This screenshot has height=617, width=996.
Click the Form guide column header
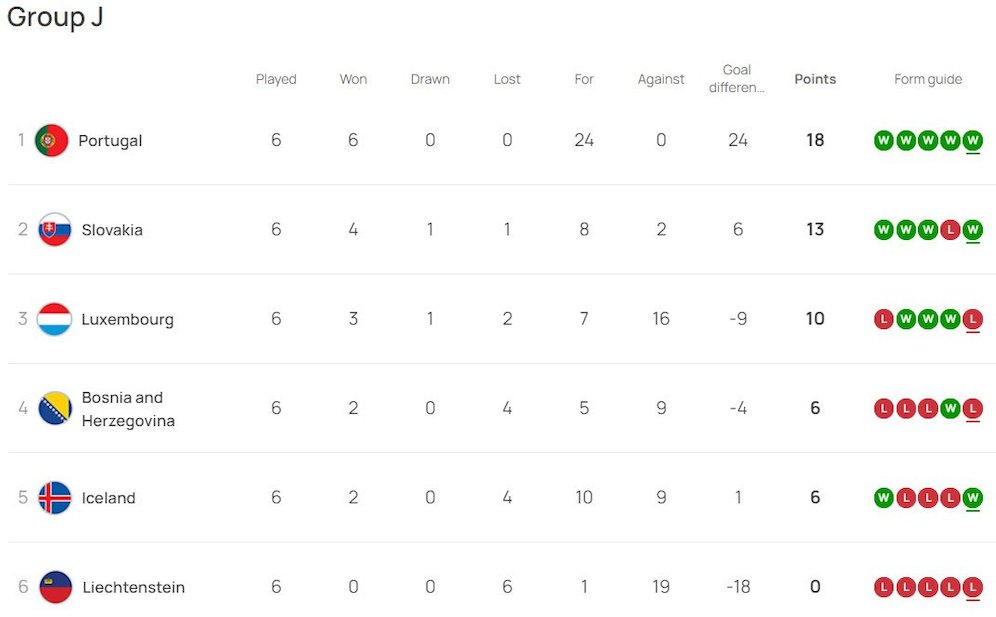coord(928,79)
